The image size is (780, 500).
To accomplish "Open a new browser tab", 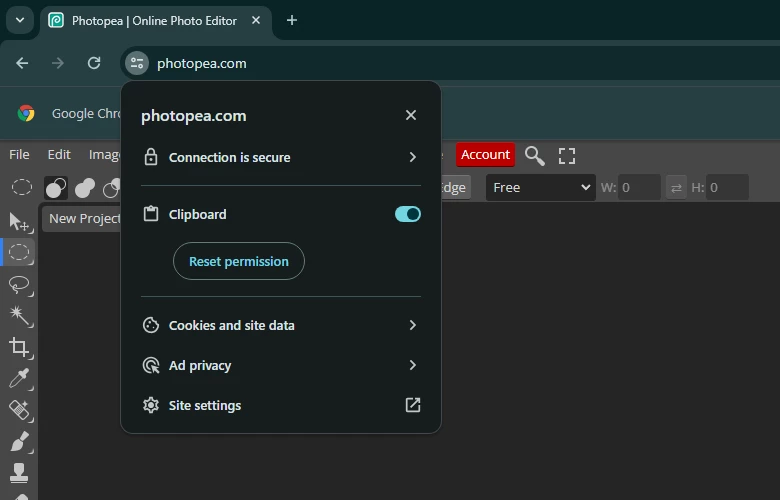I will point(292,20).
